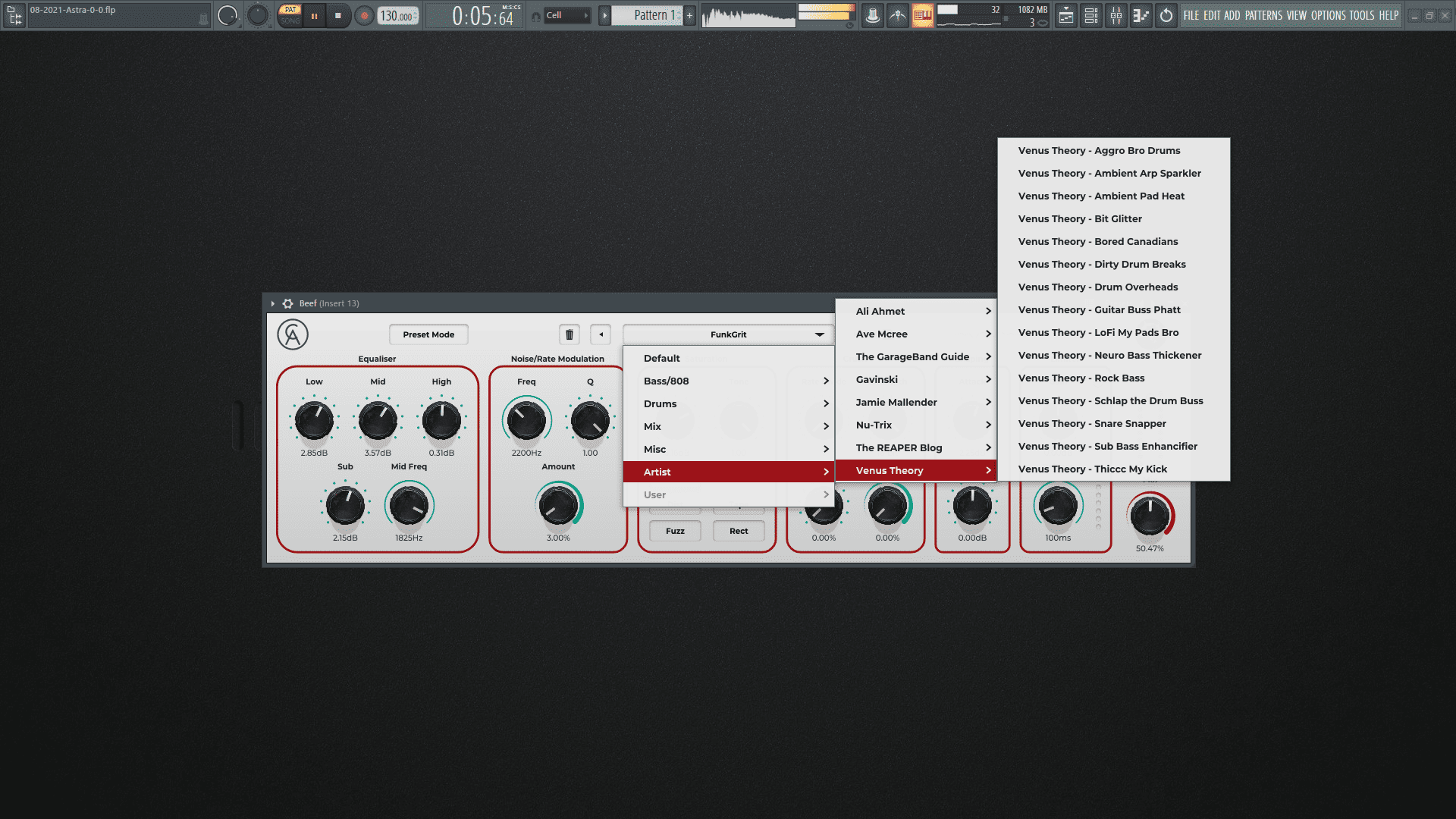1456x819 pixels.
Task: Select Venus Theory - Thiccc My Kick preset
Action: coord(1114,469)
